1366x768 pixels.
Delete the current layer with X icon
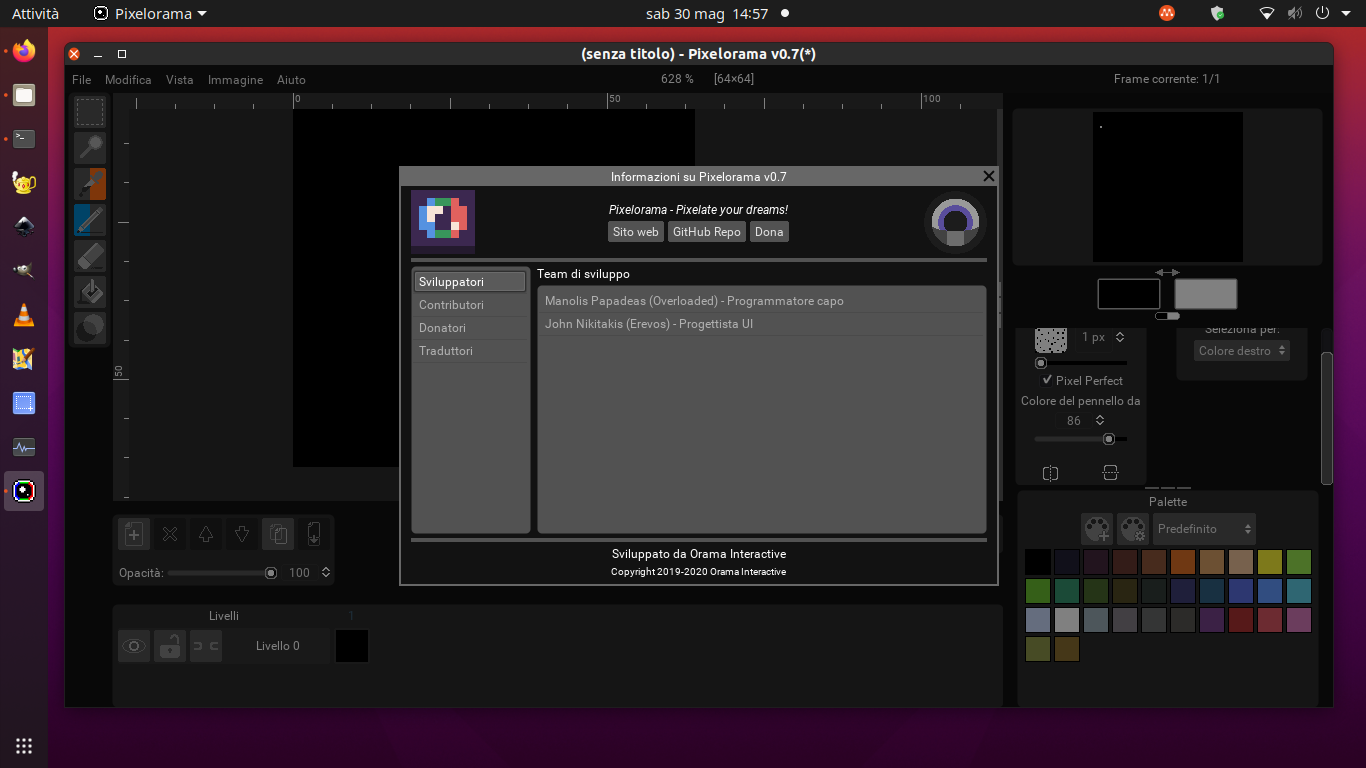[x=170, y=534]
